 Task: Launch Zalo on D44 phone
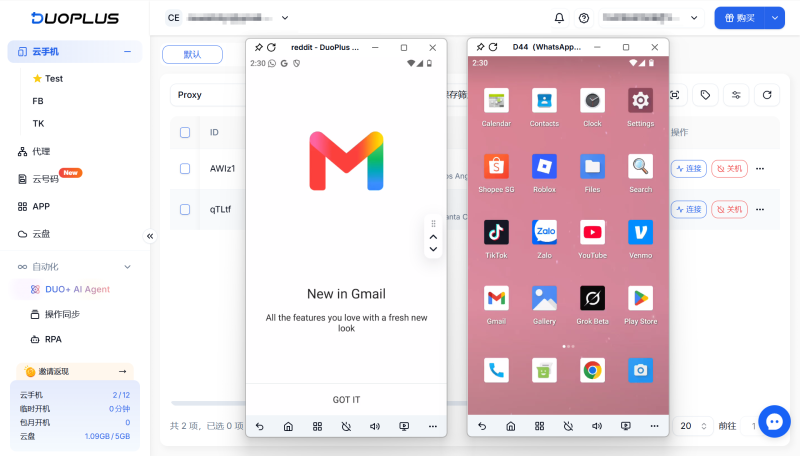(x=544, y=233)
